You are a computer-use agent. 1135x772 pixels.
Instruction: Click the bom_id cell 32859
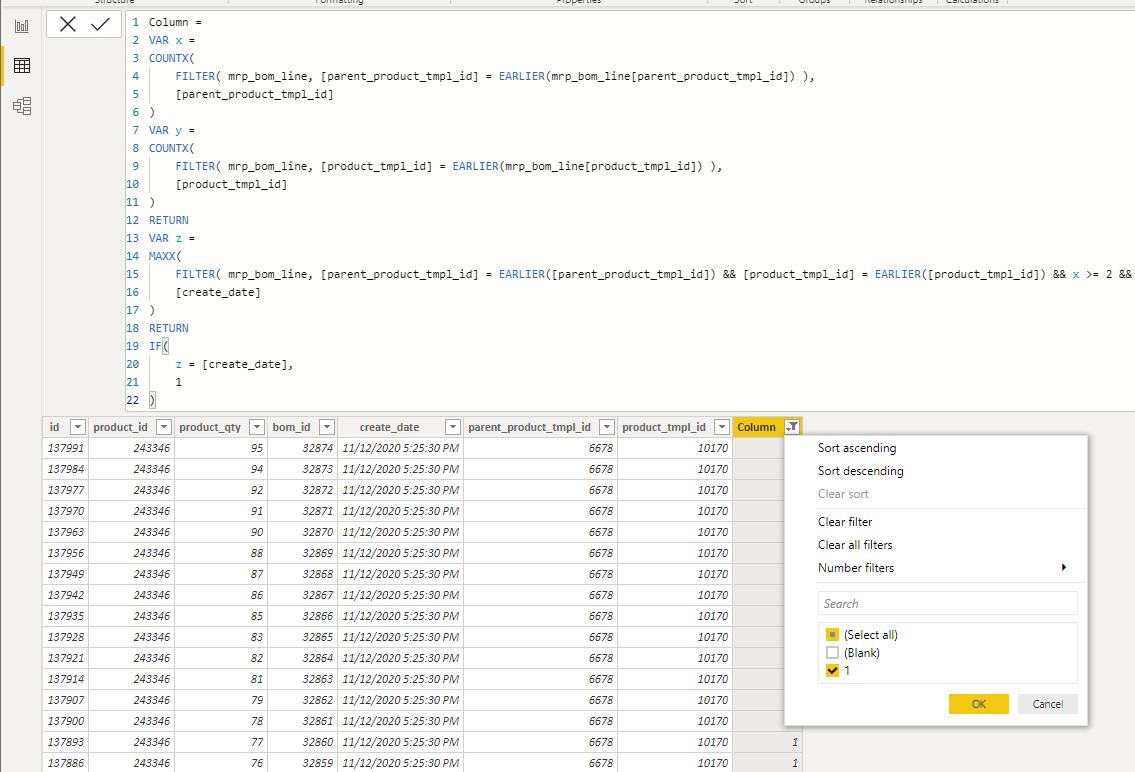point(303,763)
